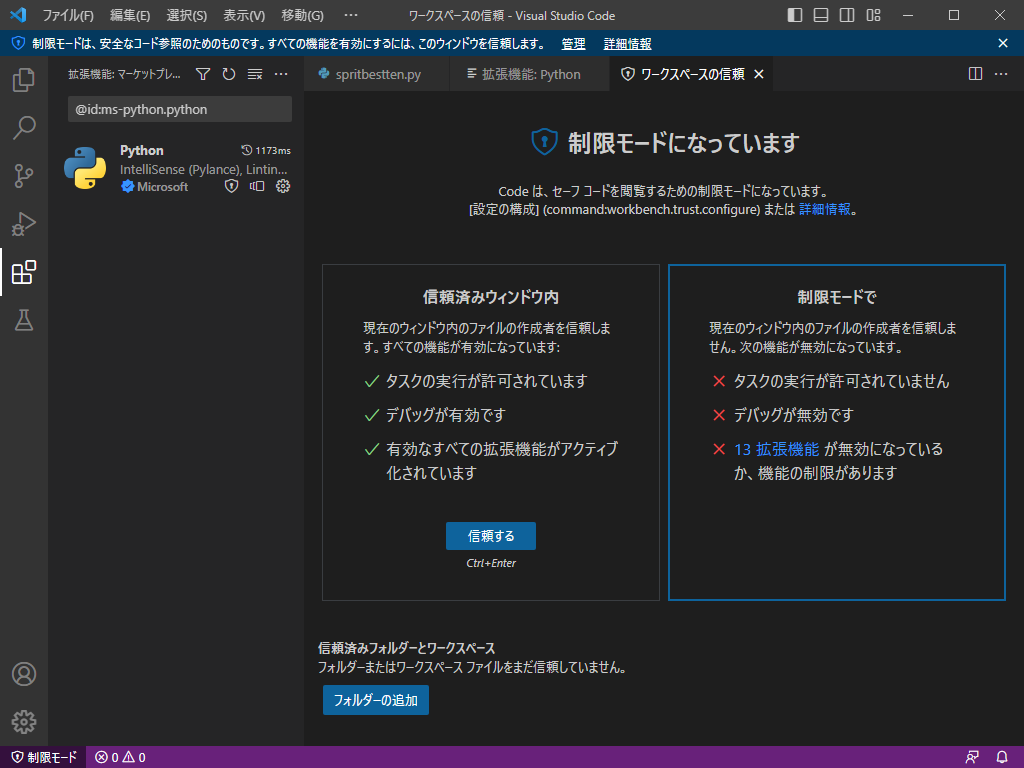This screenshot has height=768, width=1024.
Task: Dismiss the restricted mode banner
Action: tap(1003, 43)
